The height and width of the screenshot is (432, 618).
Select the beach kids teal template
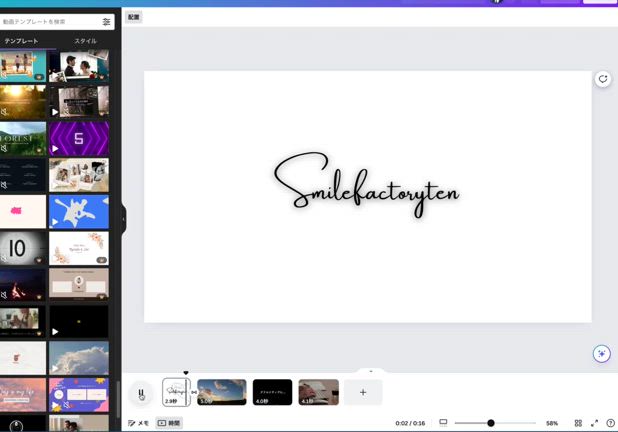click(23, 66)
